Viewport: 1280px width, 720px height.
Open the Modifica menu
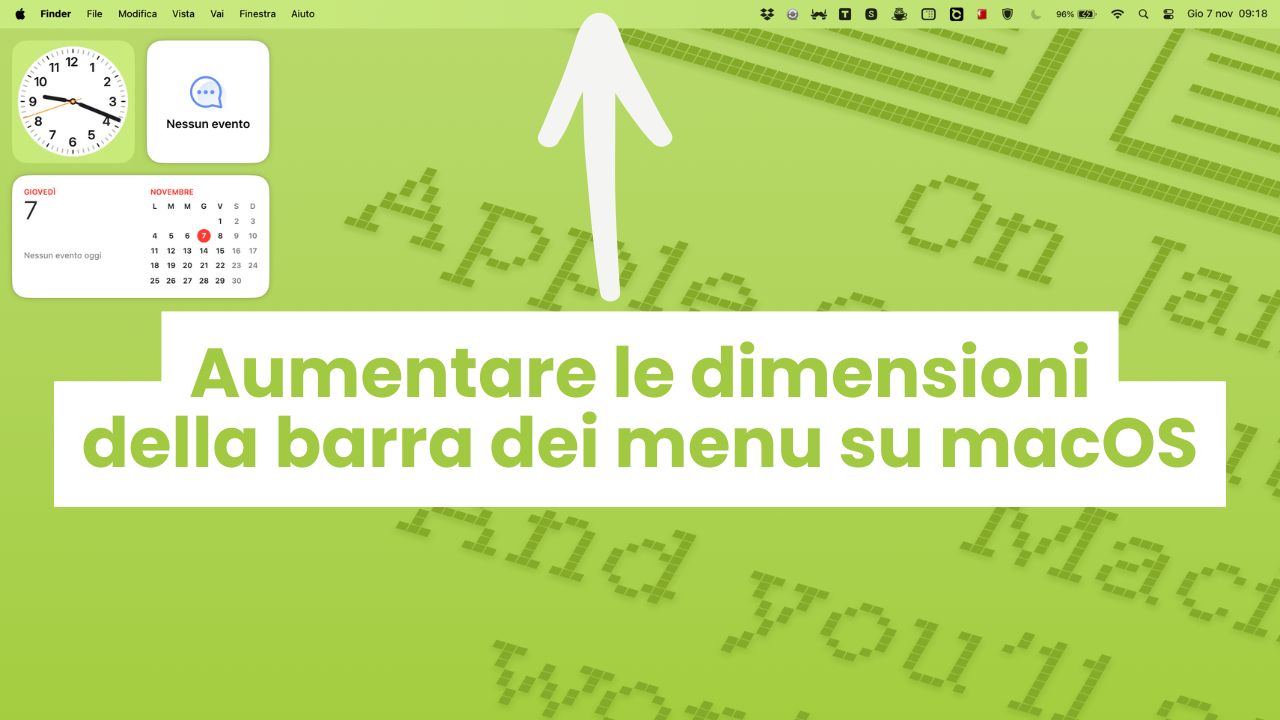[x=137, y=14]
